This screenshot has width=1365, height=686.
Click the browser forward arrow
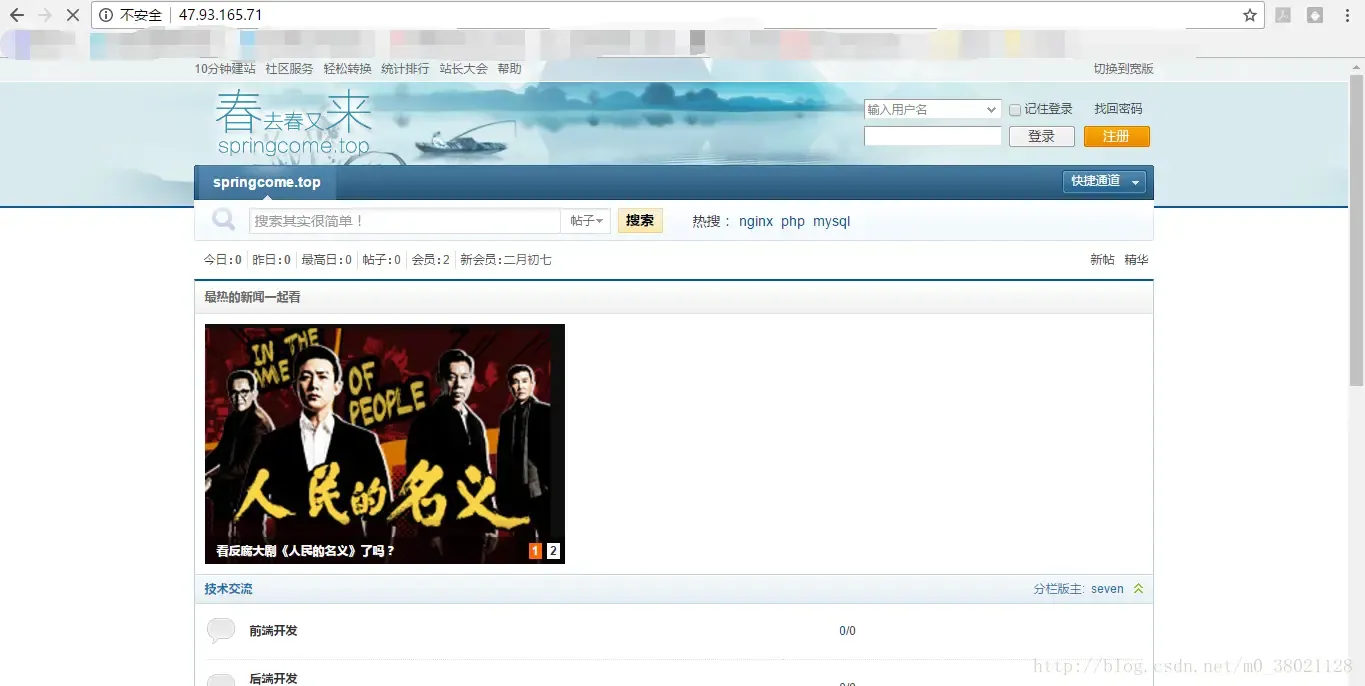tap(45, 15)
